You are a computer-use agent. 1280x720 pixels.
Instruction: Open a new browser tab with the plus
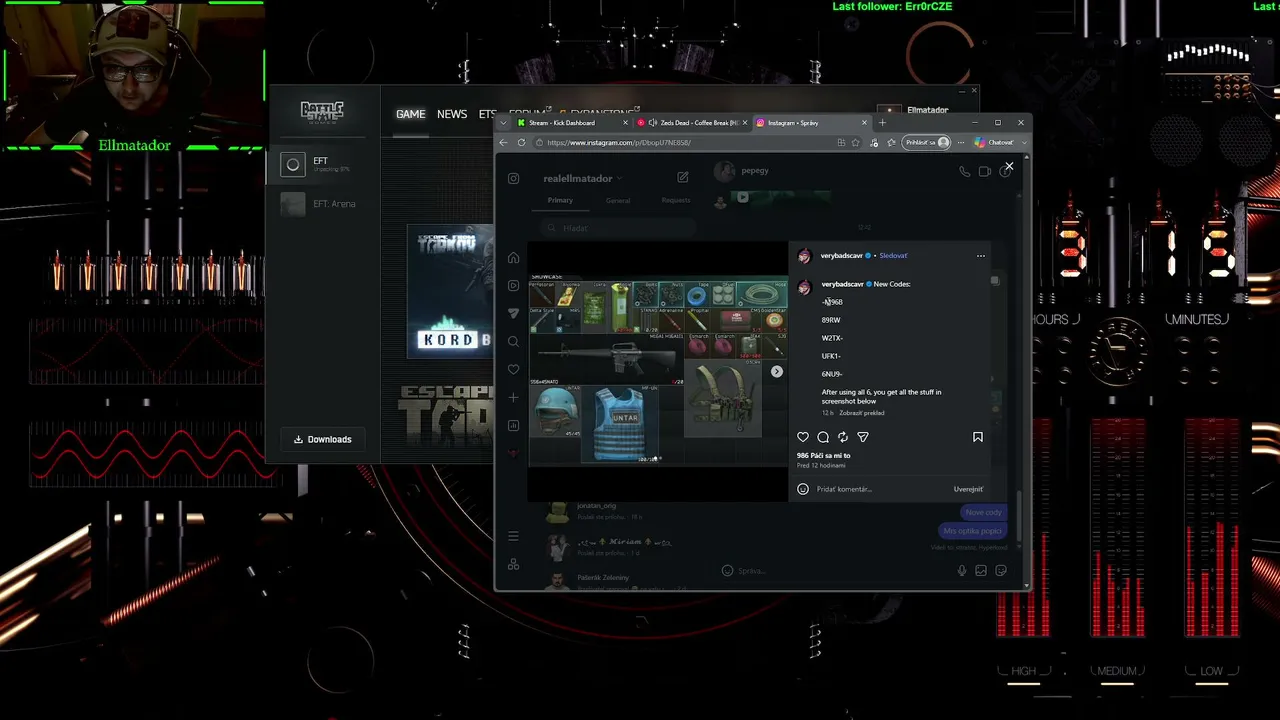click(882, 123)
